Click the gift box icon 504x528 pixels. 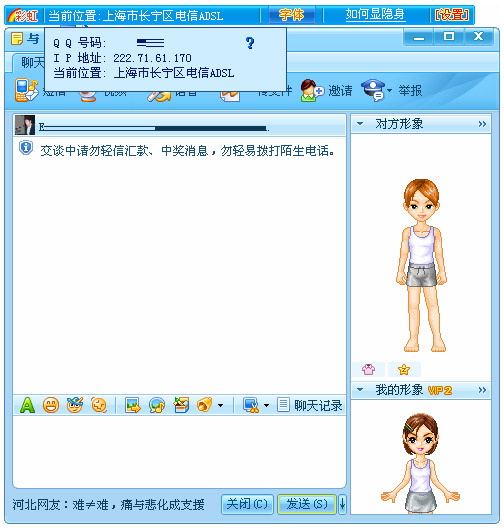[181, 405]
